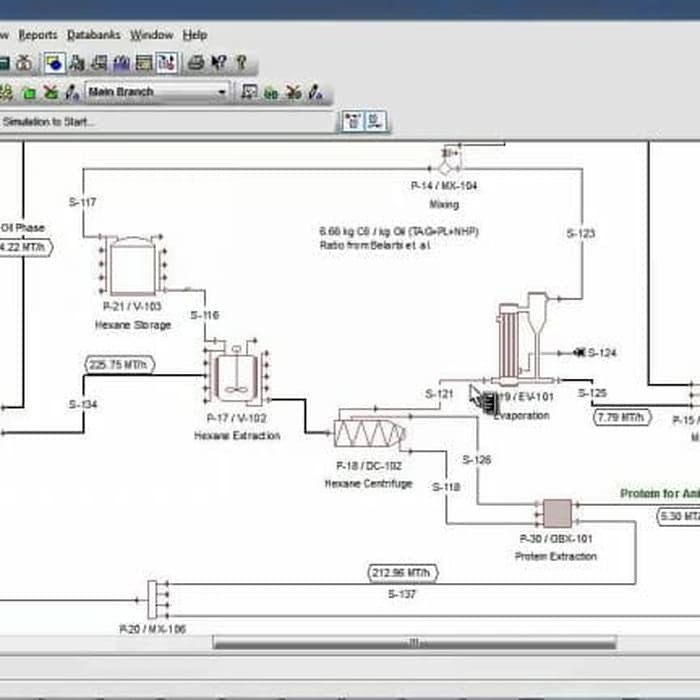Click the S-126 stream label
Image resolution: width=700 pixels, height=700 pixels.
(477, 460)
